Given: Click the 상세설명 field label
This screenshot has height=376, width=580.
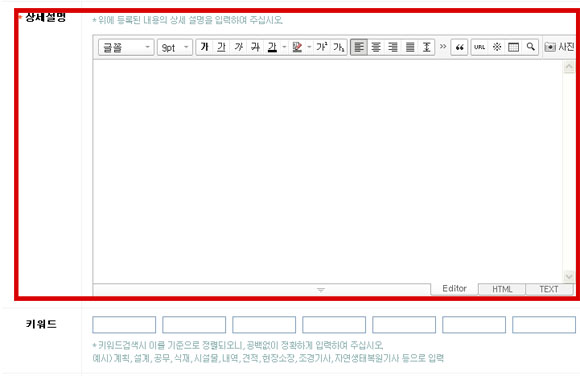Looking at the screenshot, I should [45, 17].
